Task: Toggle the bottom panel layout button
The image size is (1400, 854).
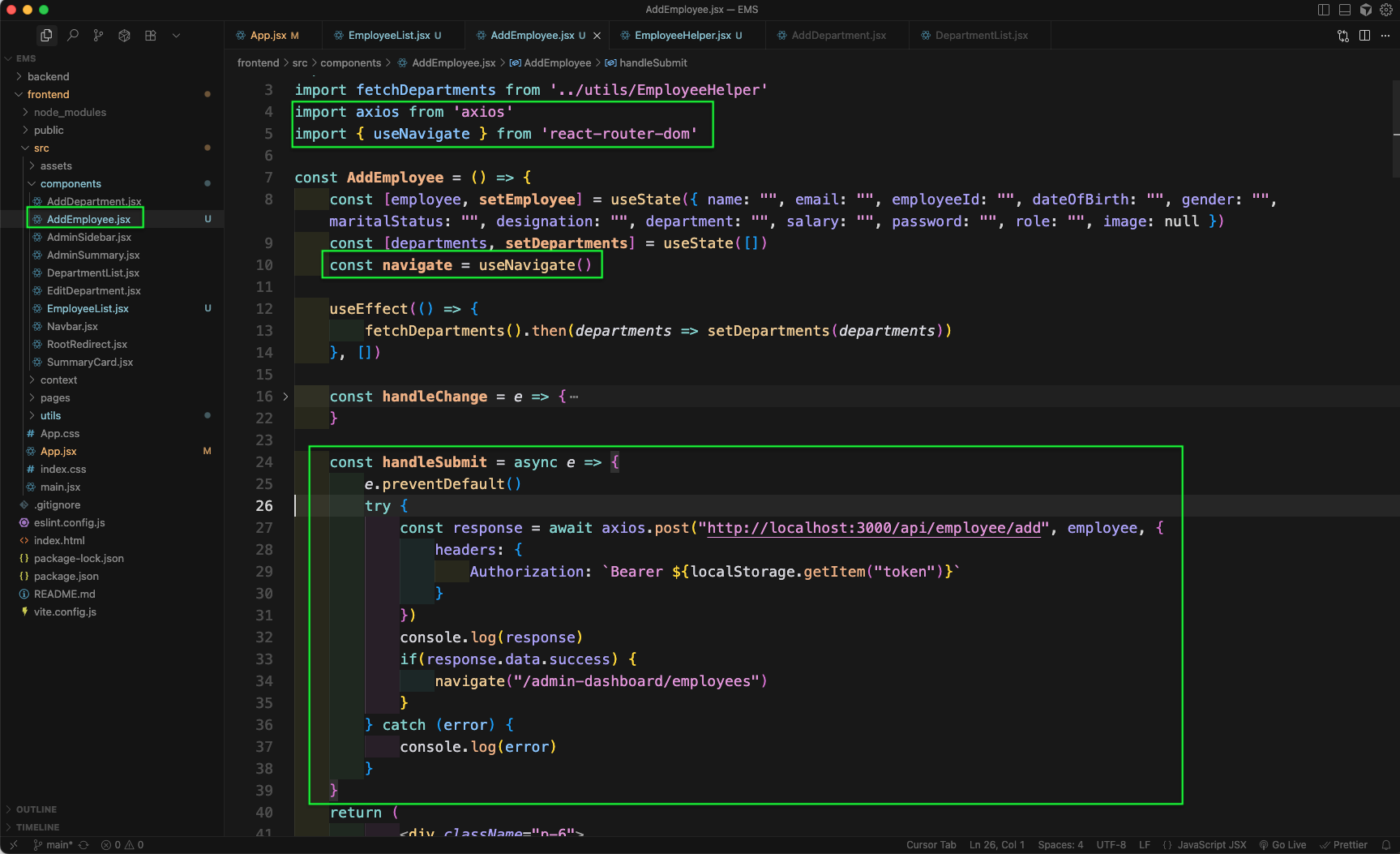Action: (1345, 10)
